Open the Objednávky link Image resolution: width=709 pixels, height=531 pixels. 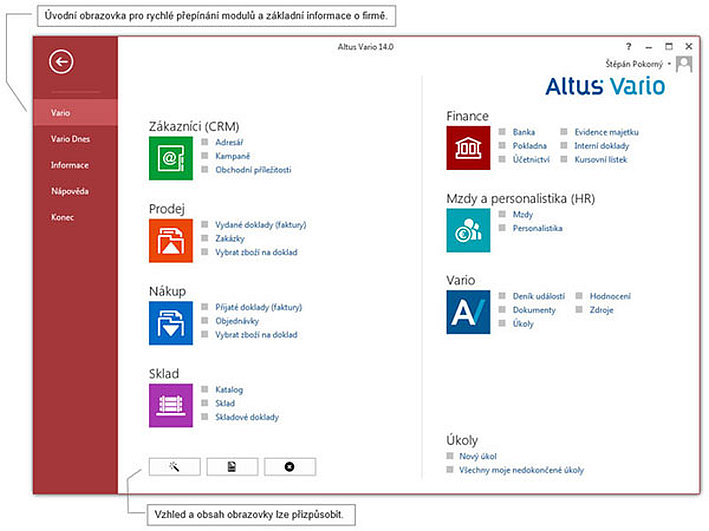237,321
